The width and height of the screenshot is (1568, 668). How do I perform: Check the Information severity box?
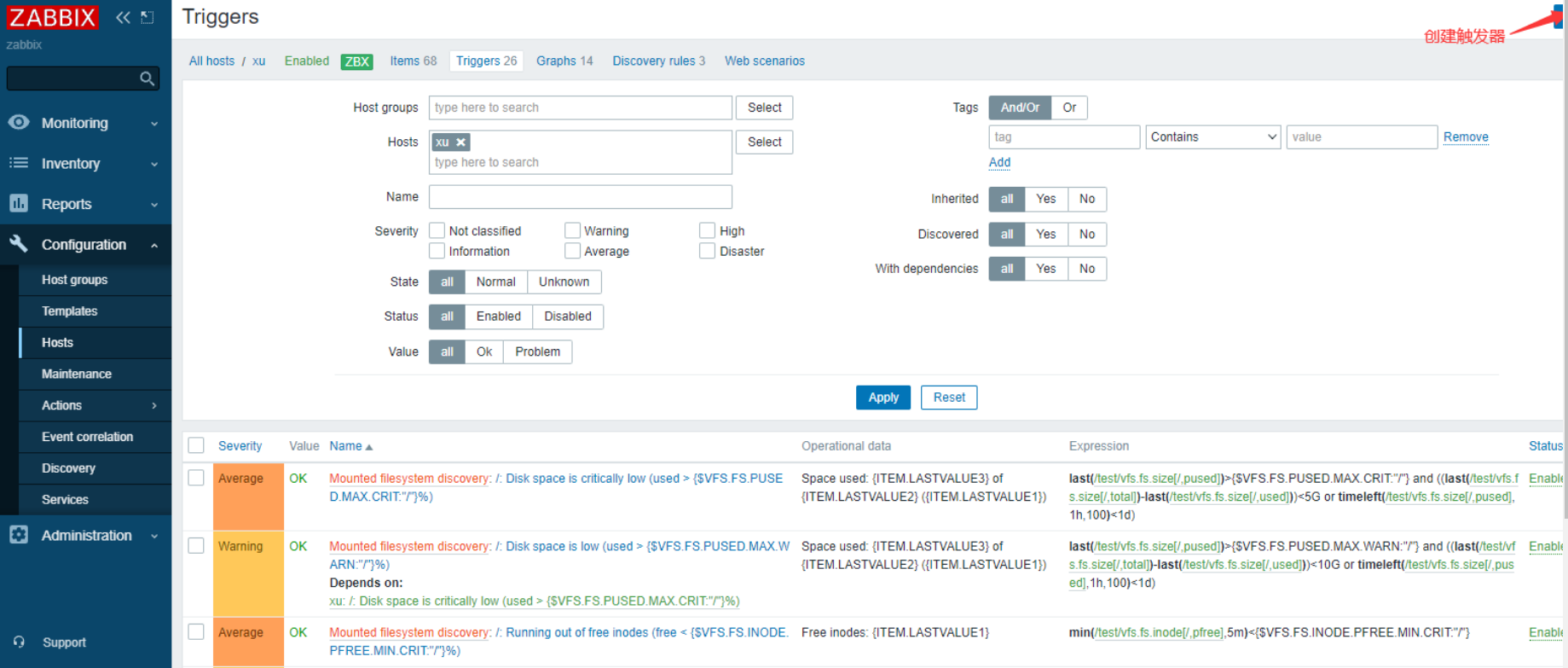(437, 251)
